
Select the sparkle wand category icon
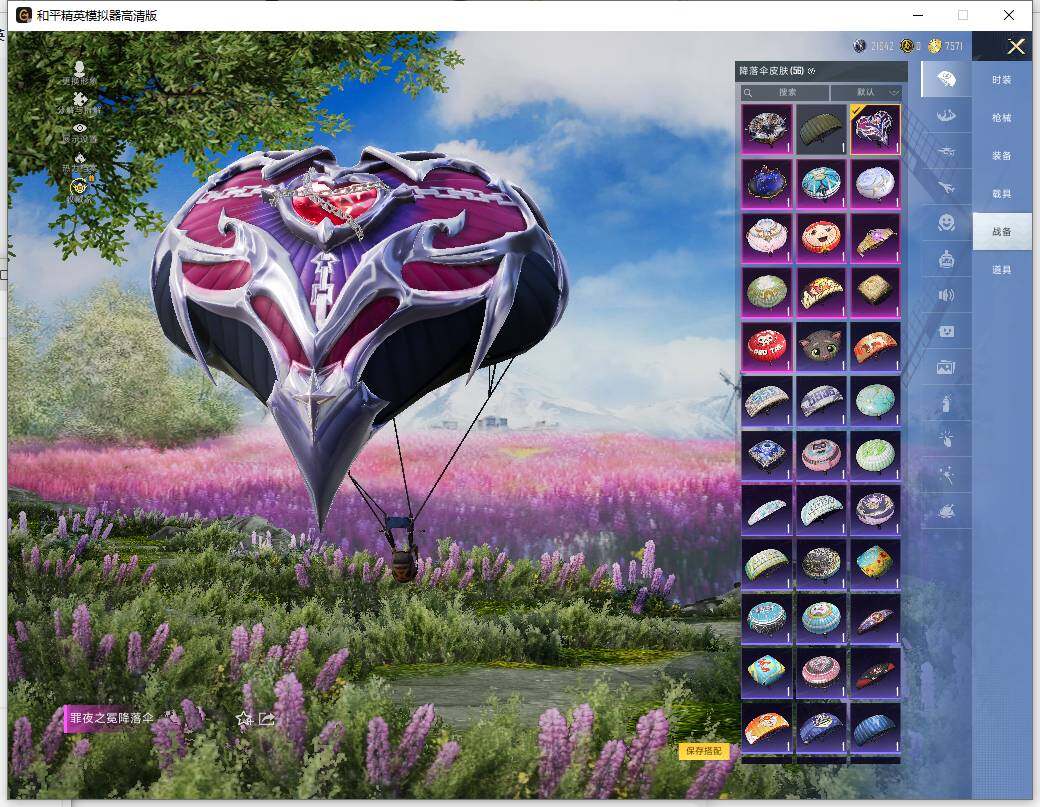(x=946, y=475)
